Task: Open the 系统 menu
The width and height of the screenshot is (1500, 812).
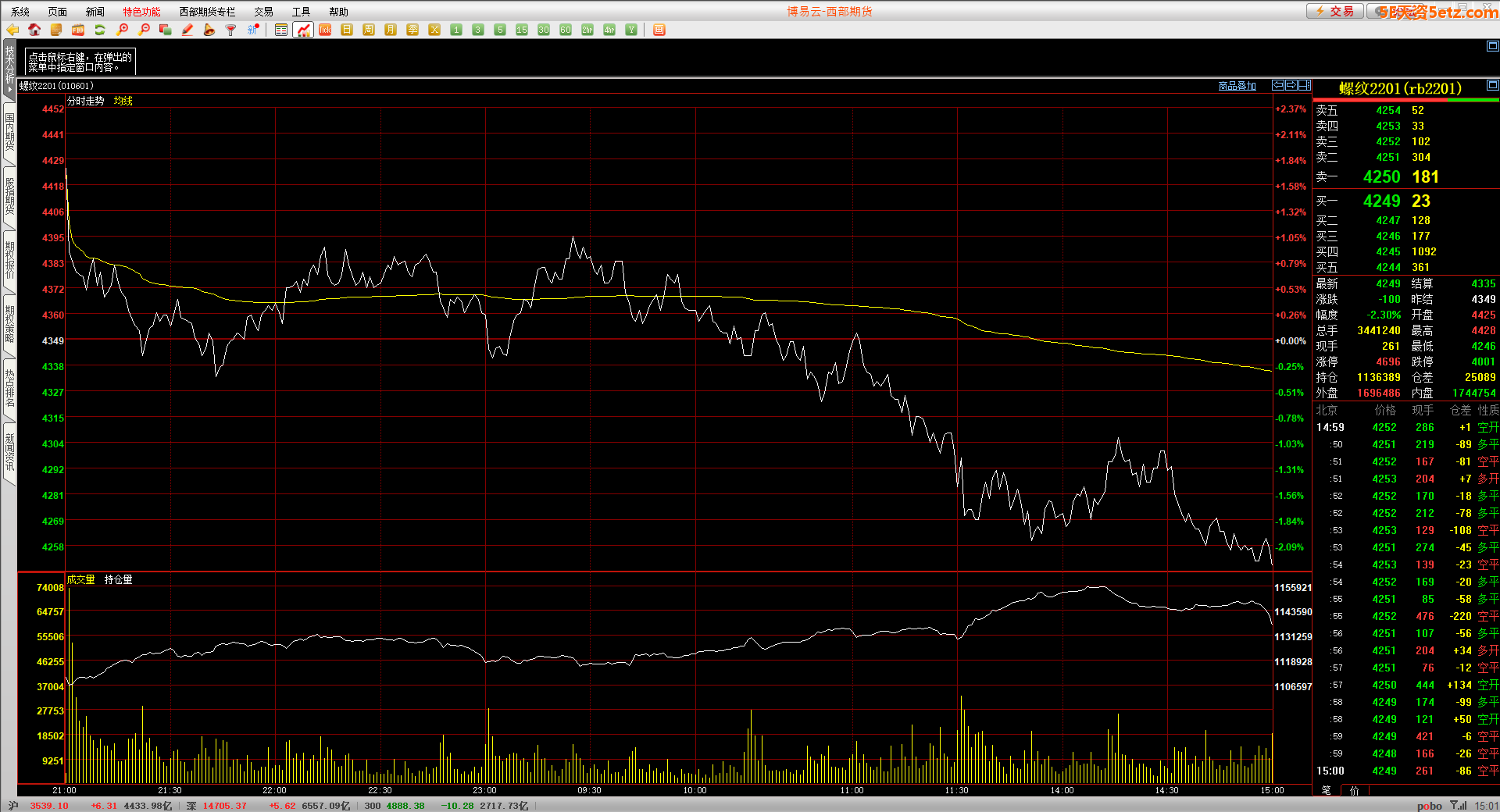Action: 20,12
